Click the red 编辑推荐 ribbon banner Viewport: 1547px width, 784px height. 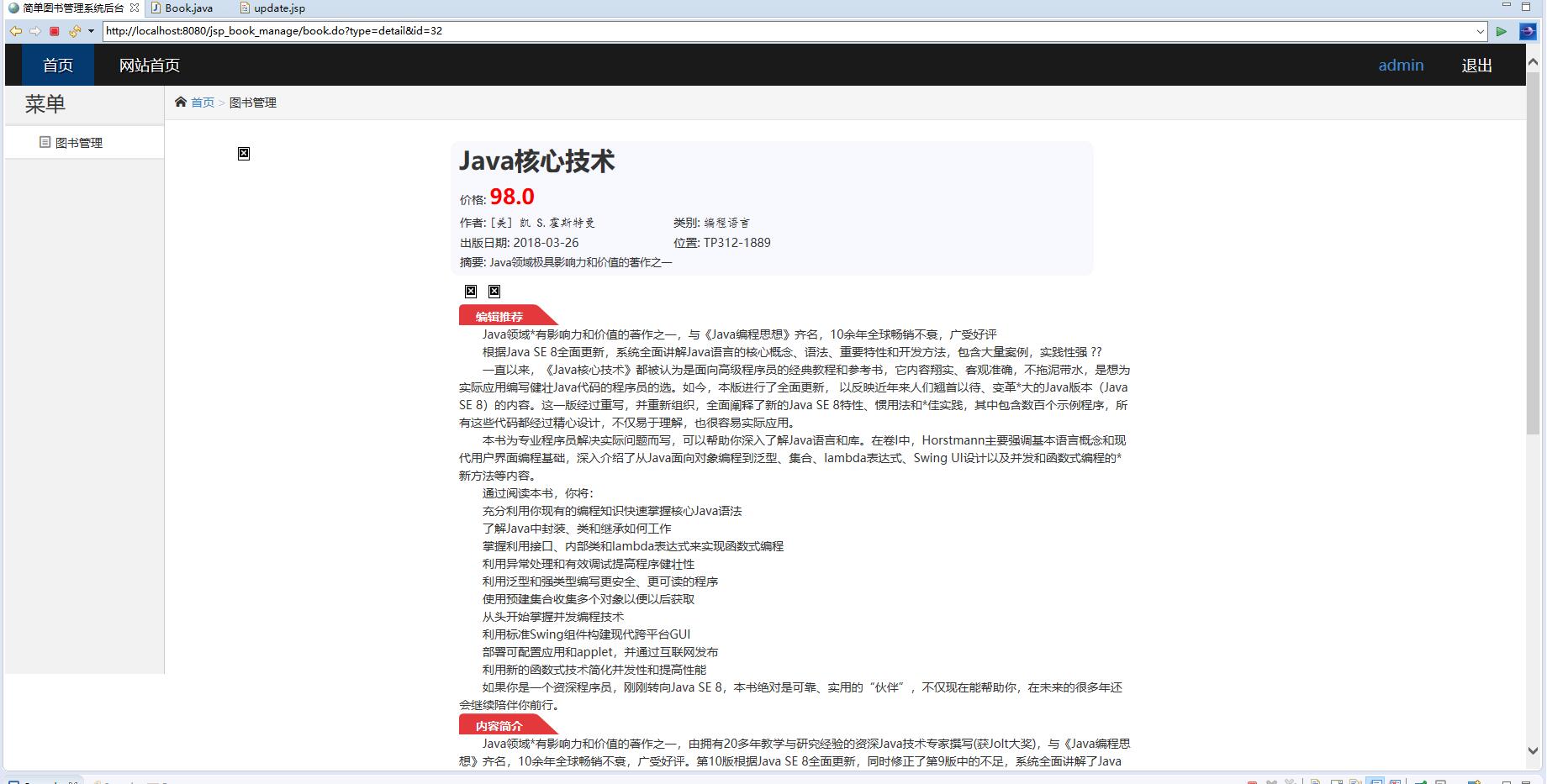pos(498,316)
